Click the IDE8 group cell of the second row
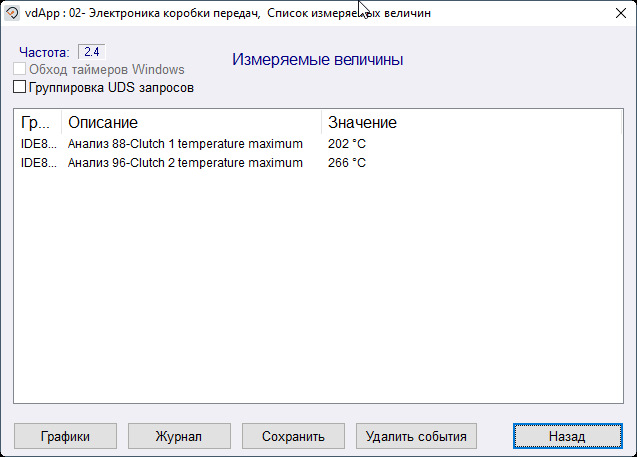 point(39,163)
